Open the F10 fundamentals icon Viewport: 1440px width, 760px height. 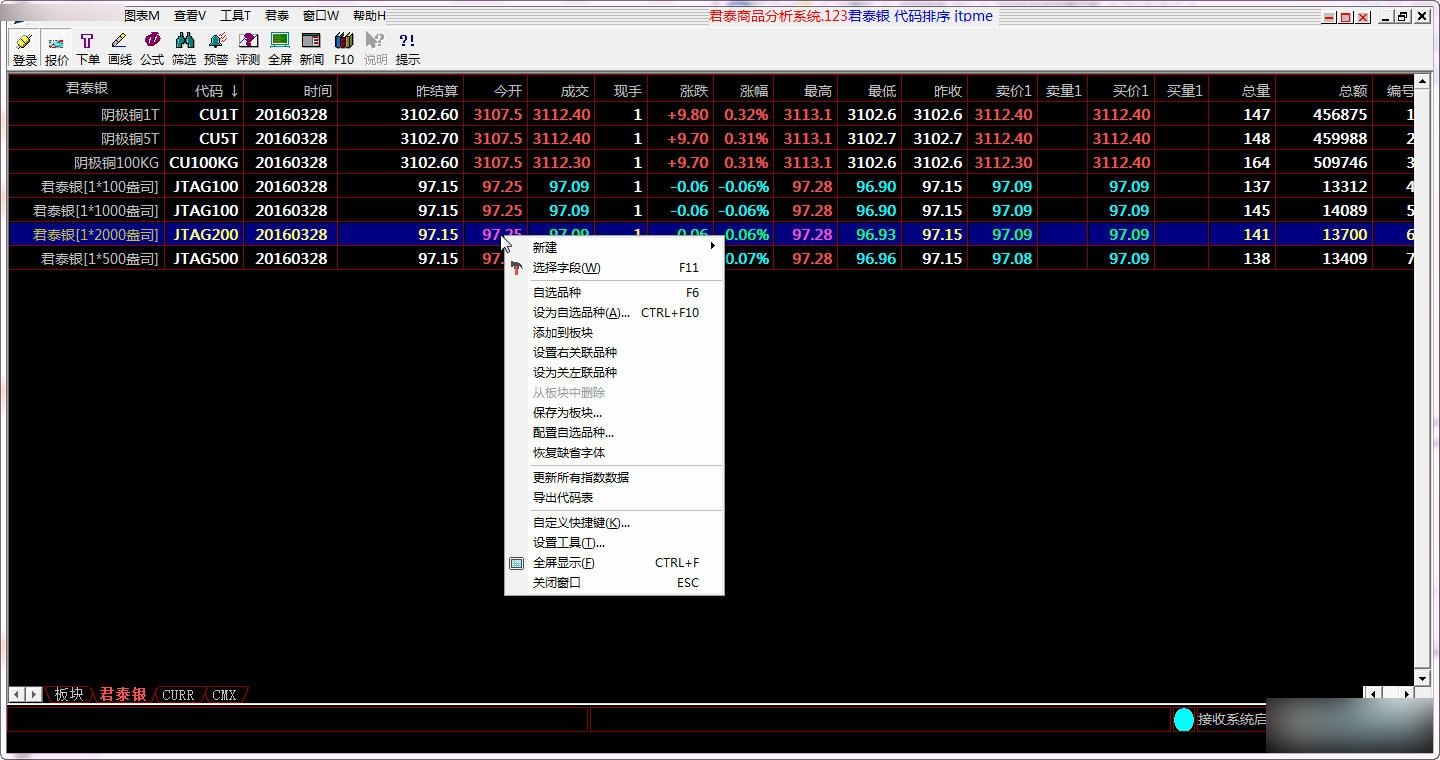(343, 48)
